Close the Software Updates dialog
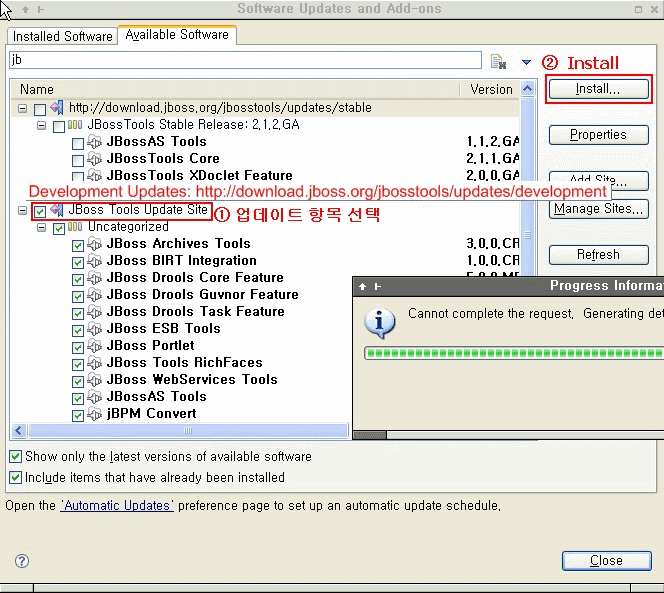 point(606,561)
